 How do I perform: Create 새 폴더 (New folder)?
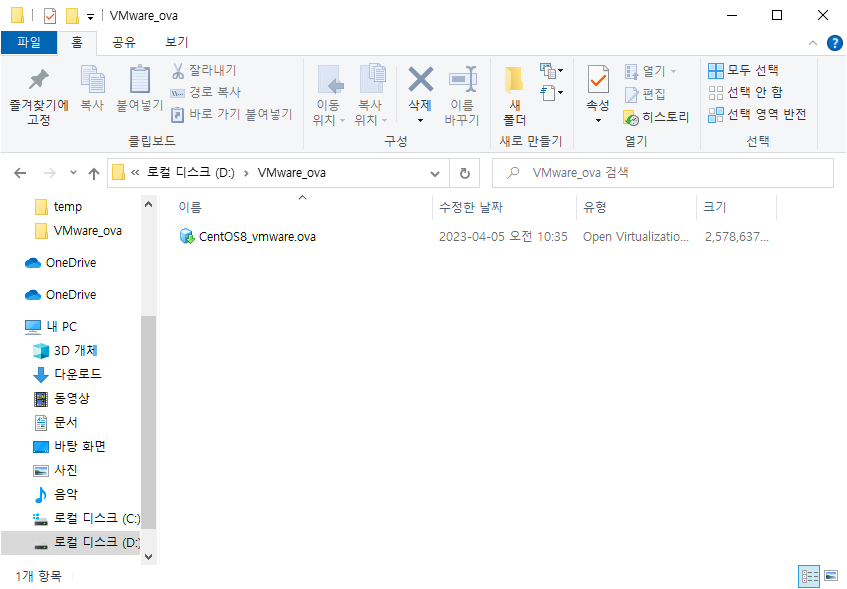(x=515, y=96)
